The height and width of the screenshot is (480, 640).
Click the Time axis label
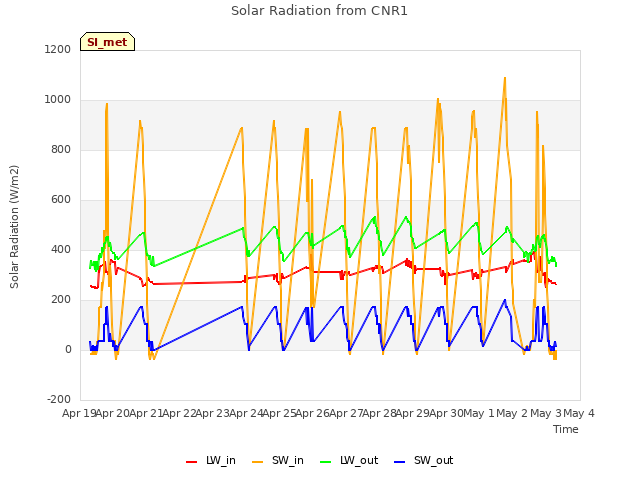click(x=565, y=429)
